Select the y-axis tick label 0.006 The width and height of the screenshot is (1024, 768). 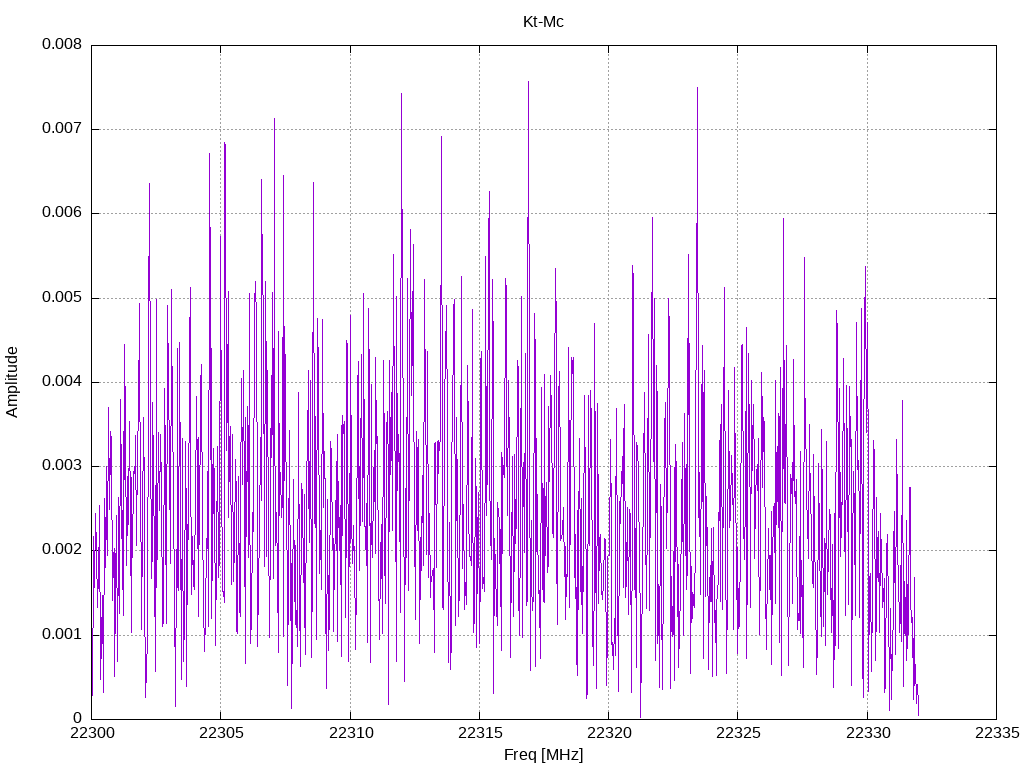[62, 213]
